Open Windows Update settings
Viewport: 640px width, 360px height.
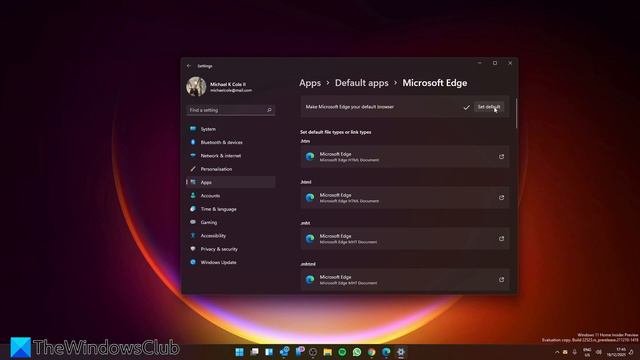click(x=231, y=262)
